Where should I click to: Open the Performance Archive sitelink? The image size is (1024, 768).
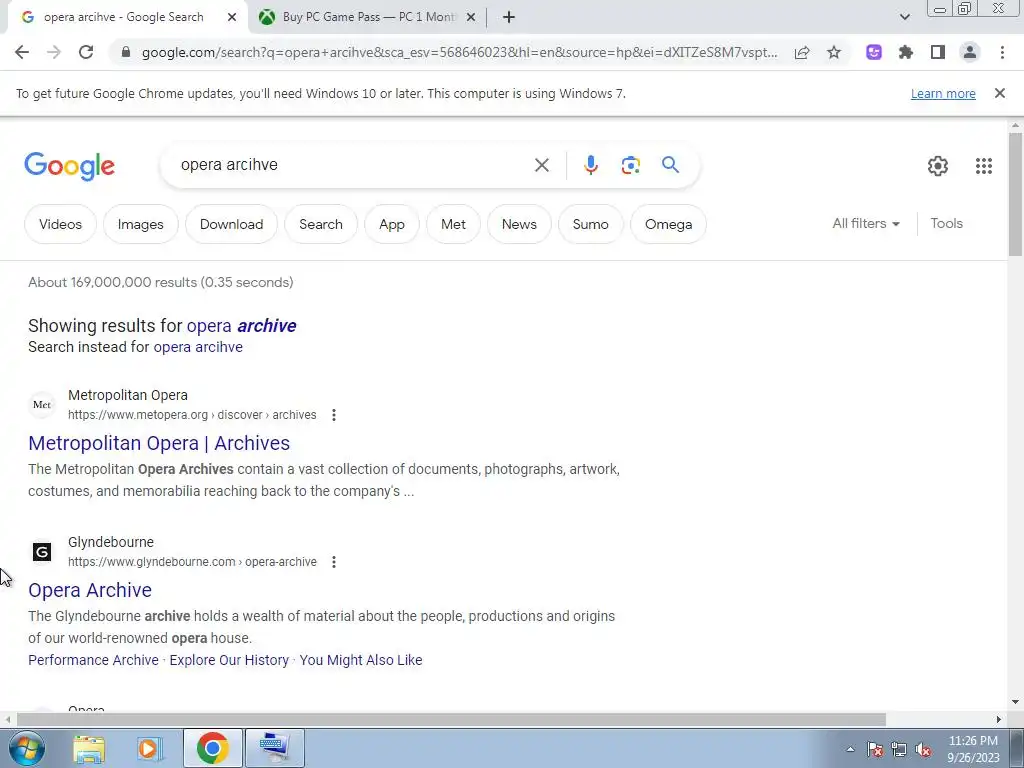[x=93, y=660]
